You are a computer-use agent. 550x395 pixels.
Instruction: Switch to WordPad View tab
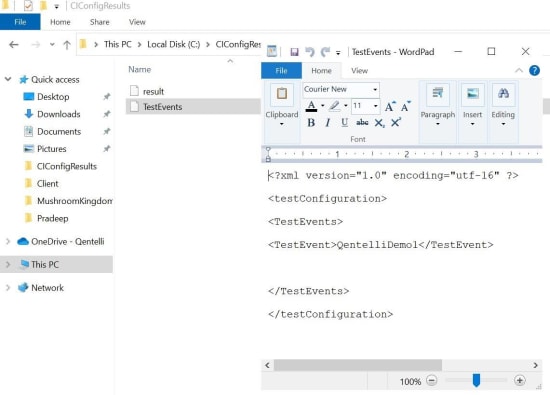[360, 71]
